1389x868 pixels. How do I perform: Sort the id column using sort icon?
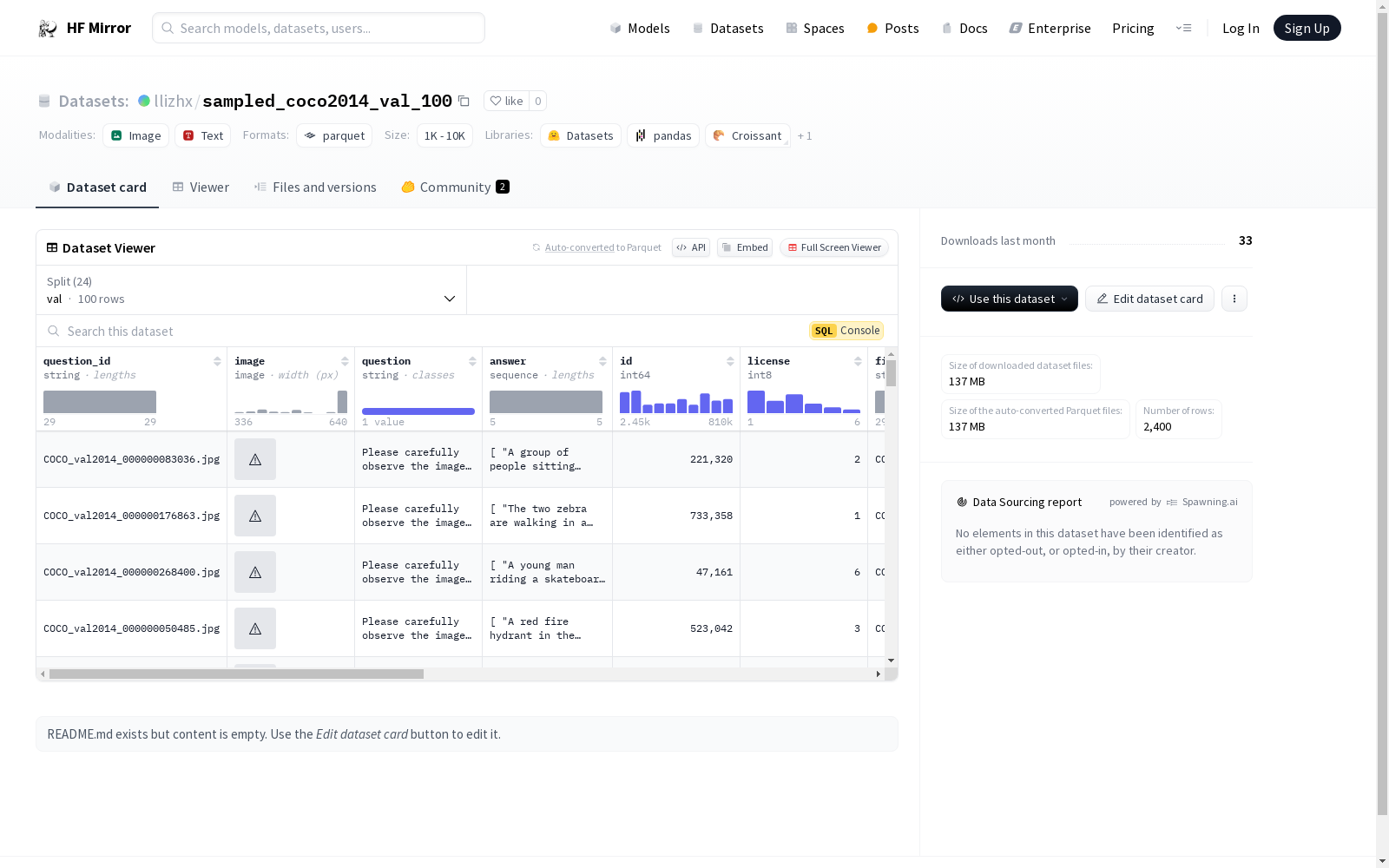coord(730,361)
